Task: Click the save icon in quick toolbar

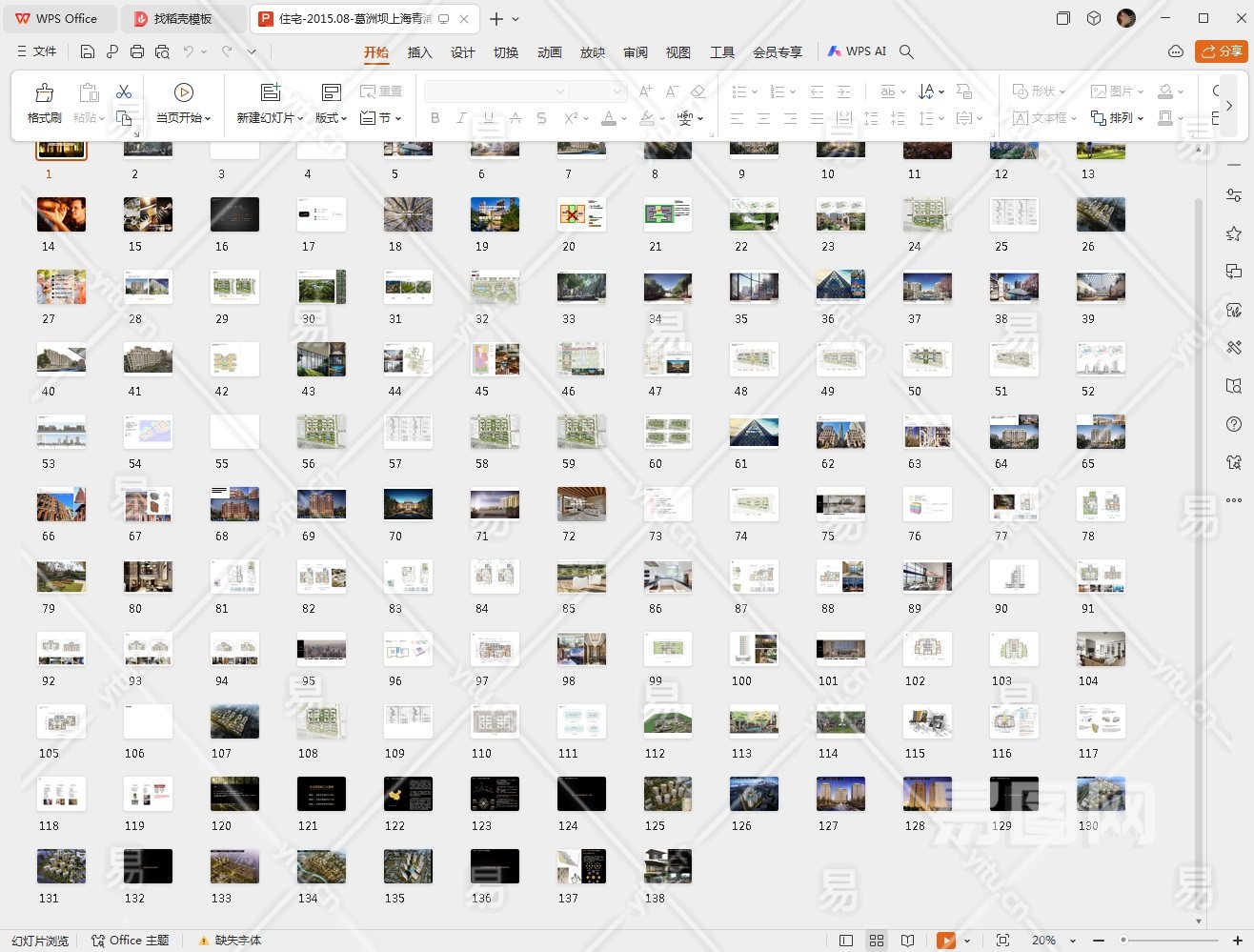Action: [88, 51]
